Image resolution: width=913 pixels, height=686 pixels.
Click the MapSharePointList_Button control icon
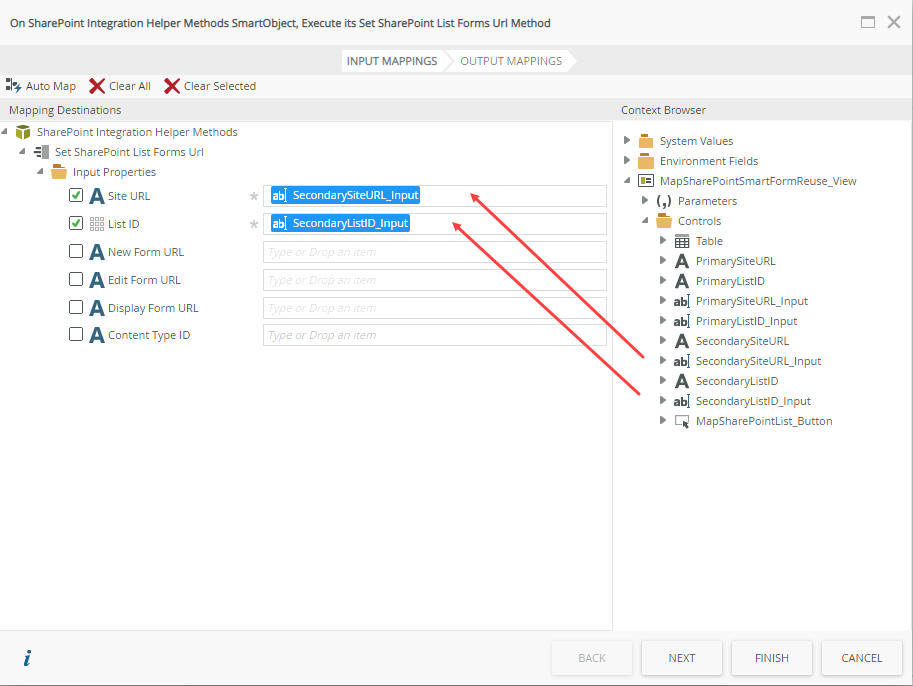coord(682,421)
